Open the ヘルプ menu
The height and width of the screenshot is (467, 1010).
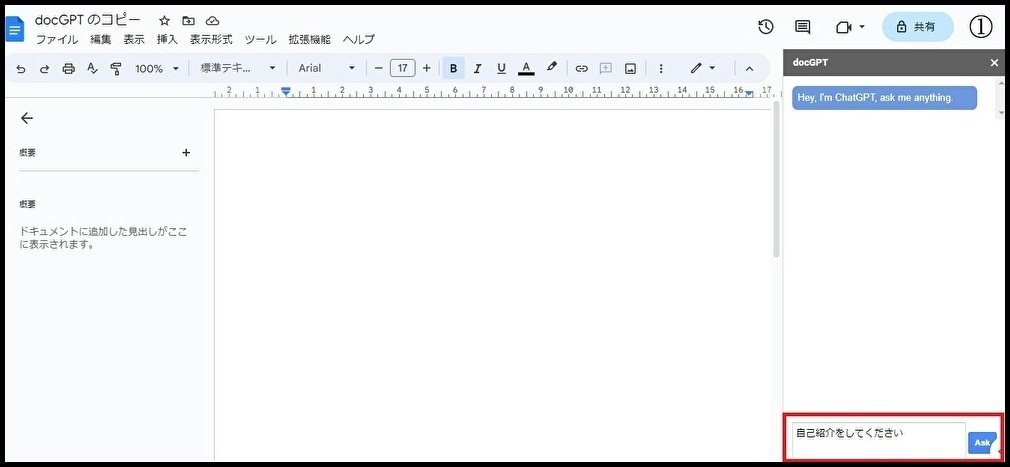pos(359,40)
